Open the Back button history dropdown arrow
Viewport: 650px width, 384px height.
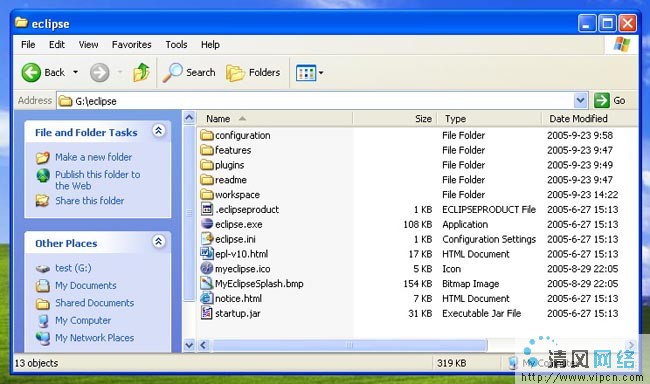click(x=75, y=73)
